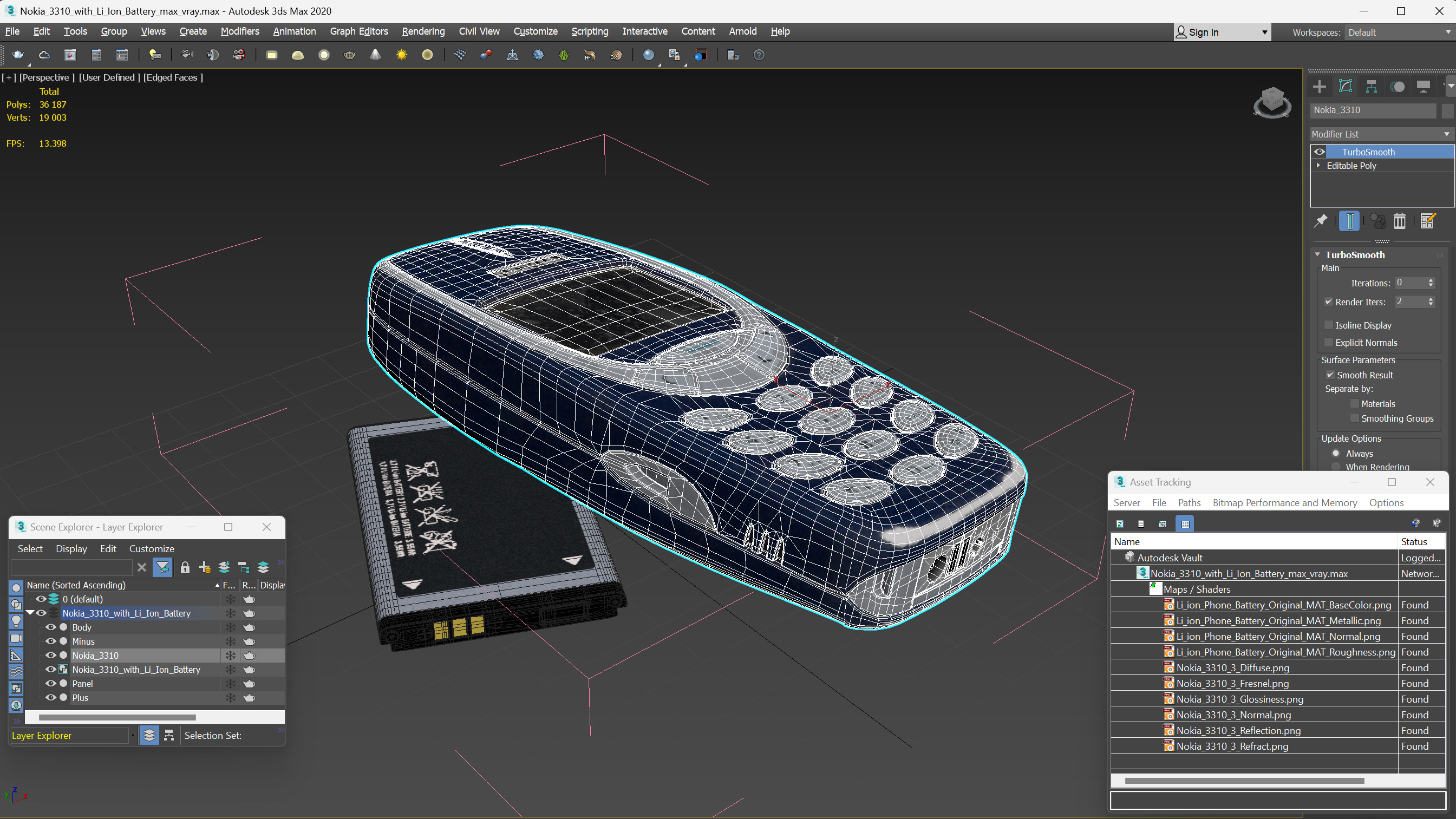Expand the Editable Poly stack entry
This screenshot has width=1456, height=819.
point(1318,166)
